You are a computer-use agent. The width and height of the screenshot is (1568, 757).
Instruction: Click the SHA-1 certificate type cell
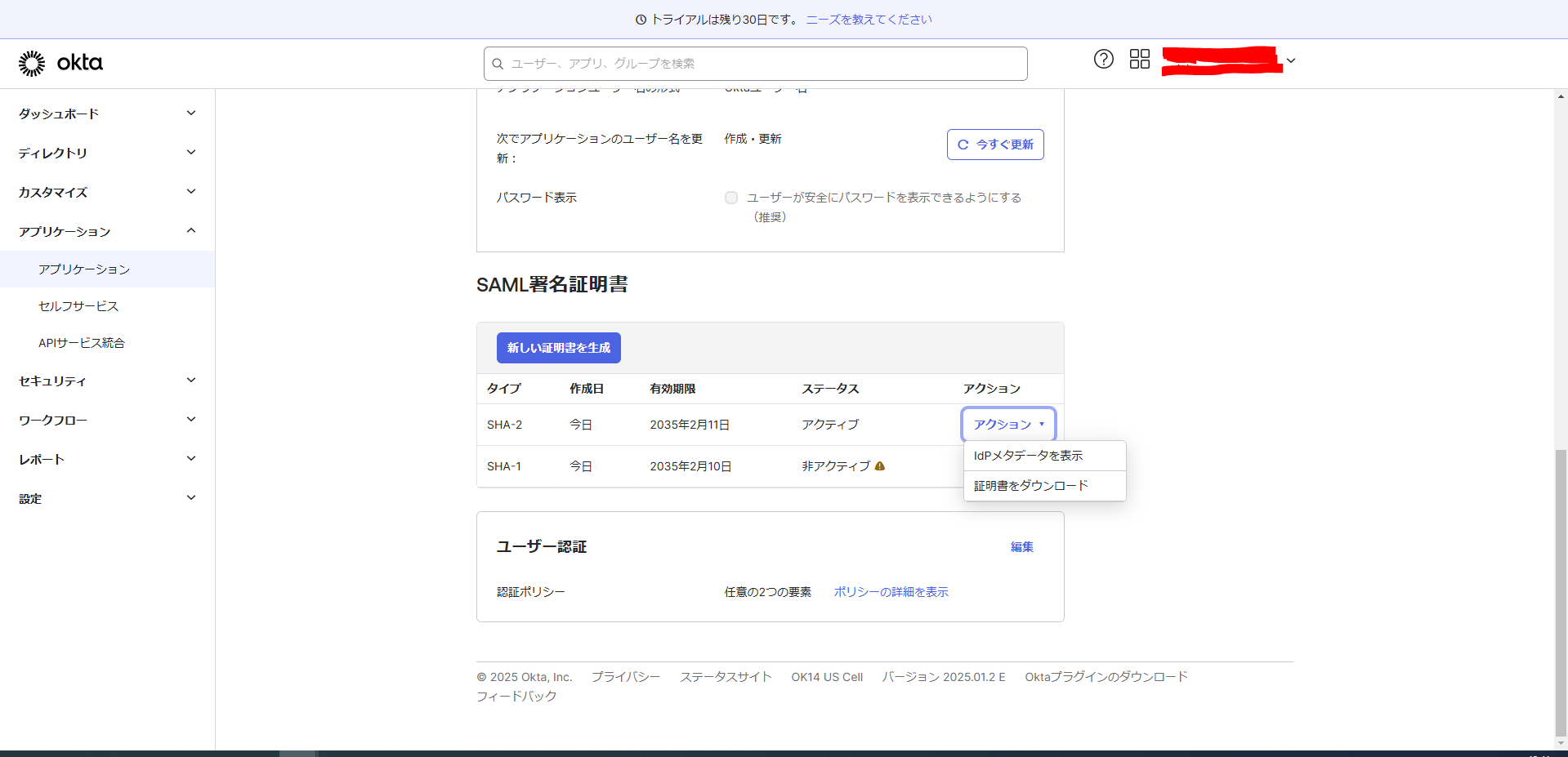pyautogui.click(x=504, y=466)
